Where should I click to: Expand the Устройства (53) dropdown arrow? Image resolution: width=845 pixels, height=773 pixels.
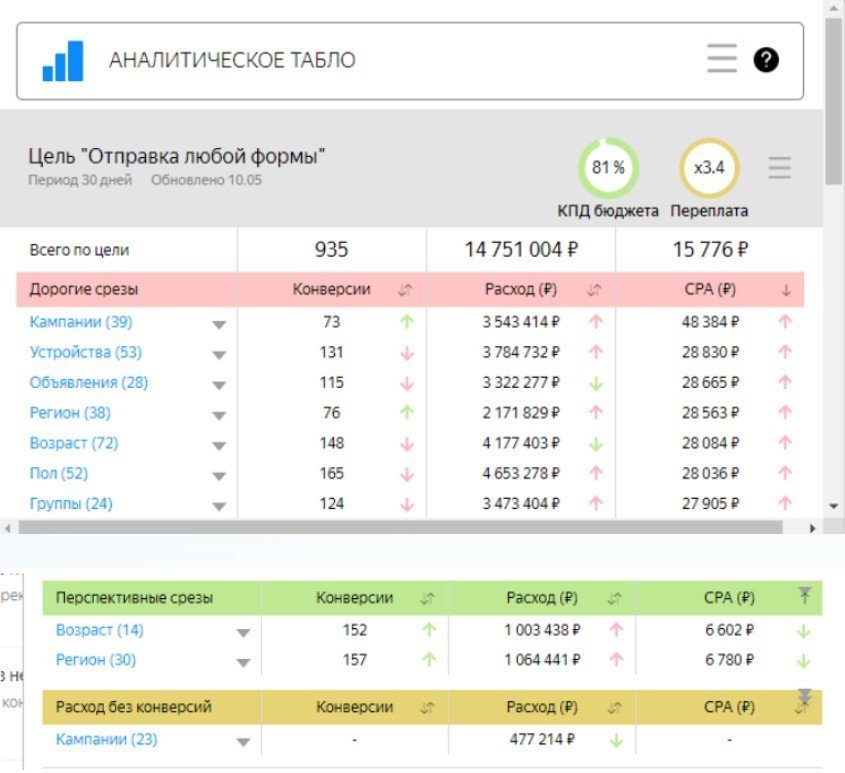point(219,355)
